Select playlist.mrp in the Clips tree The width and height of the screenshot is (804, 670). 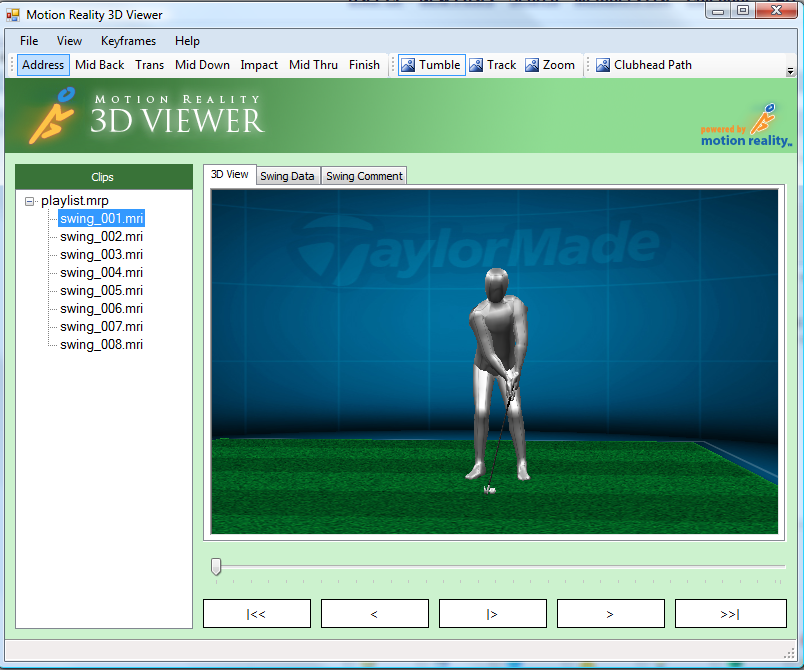(x=75, y=201)
